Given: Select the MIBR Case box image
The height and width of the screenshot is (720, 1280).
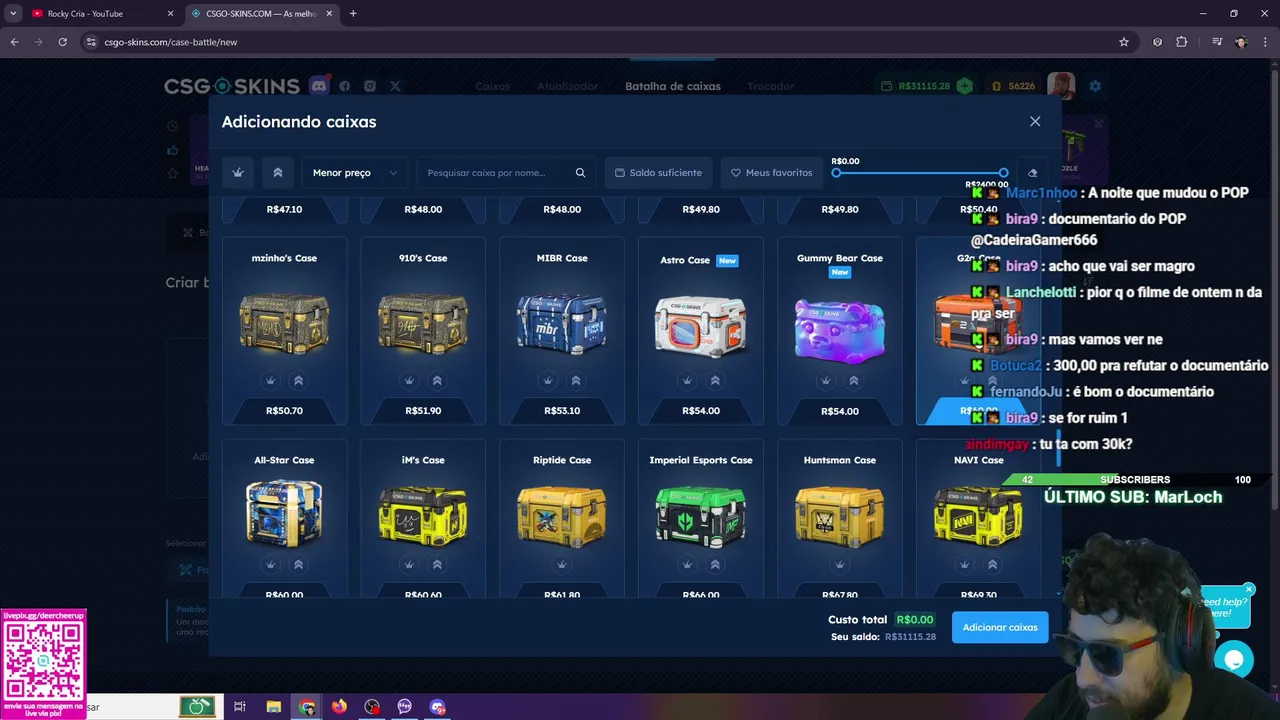Looking at the screenshot, I should click(x=562, y=323).
